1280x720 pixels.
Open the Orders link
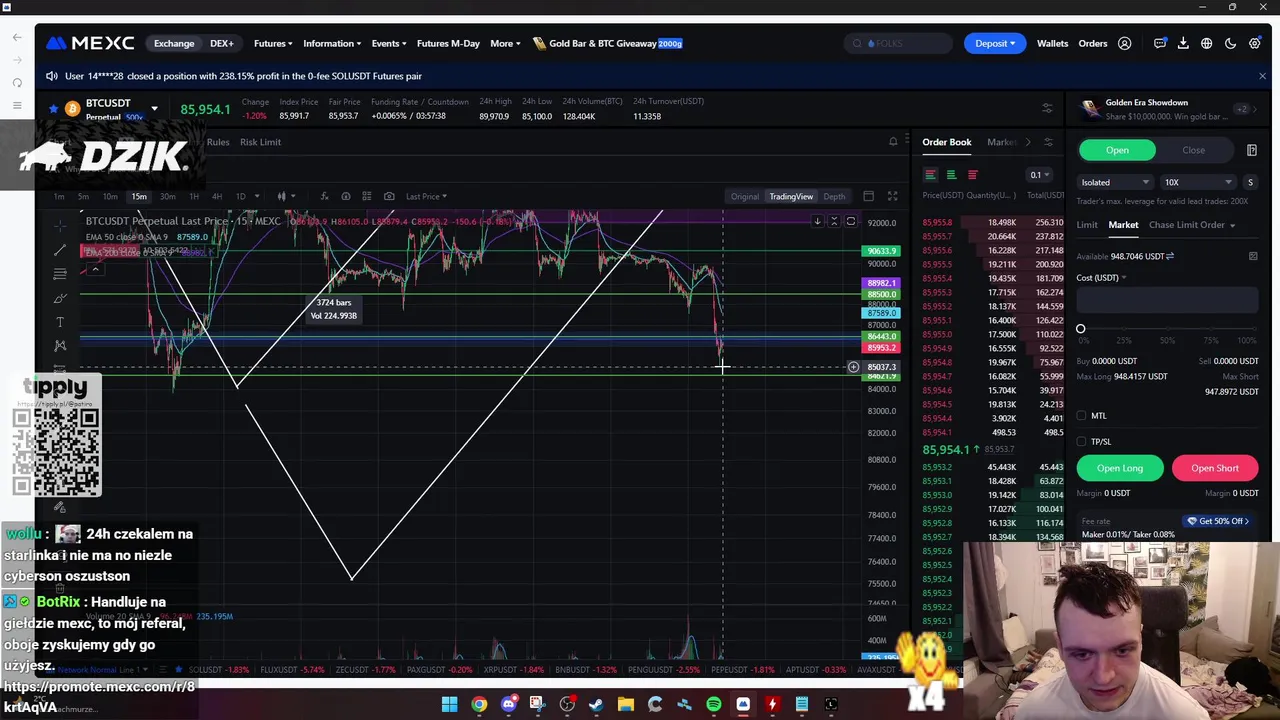1093,43
